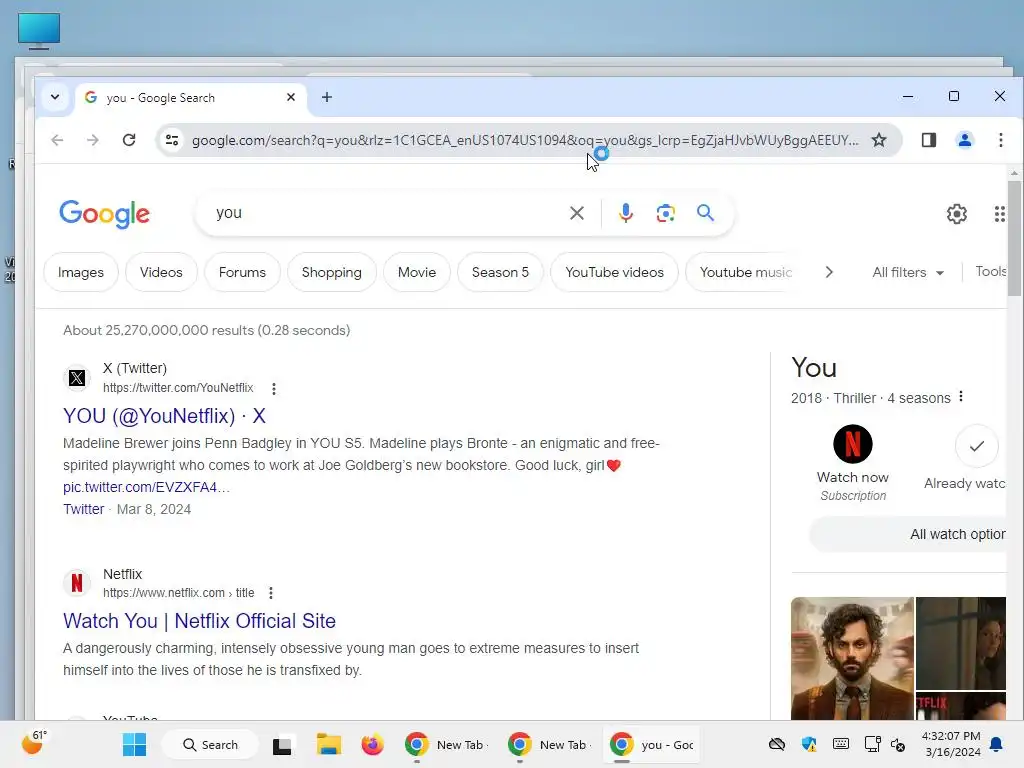Viewport: 1024px width, 768px height.
Task: Open Watch You | Netflix Official Site
Action: 199,621
